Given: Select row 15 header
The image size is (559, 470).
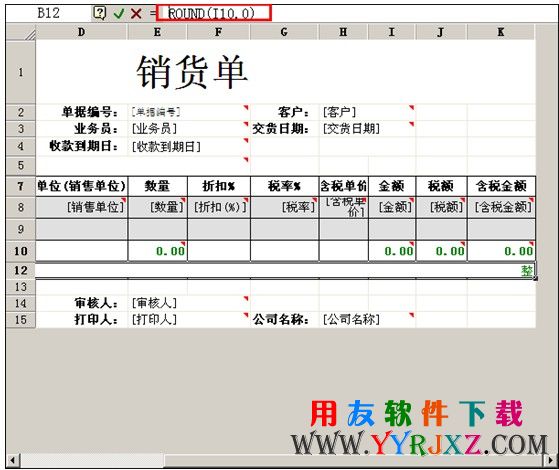Looking at the screenshot, I should 21,320.
